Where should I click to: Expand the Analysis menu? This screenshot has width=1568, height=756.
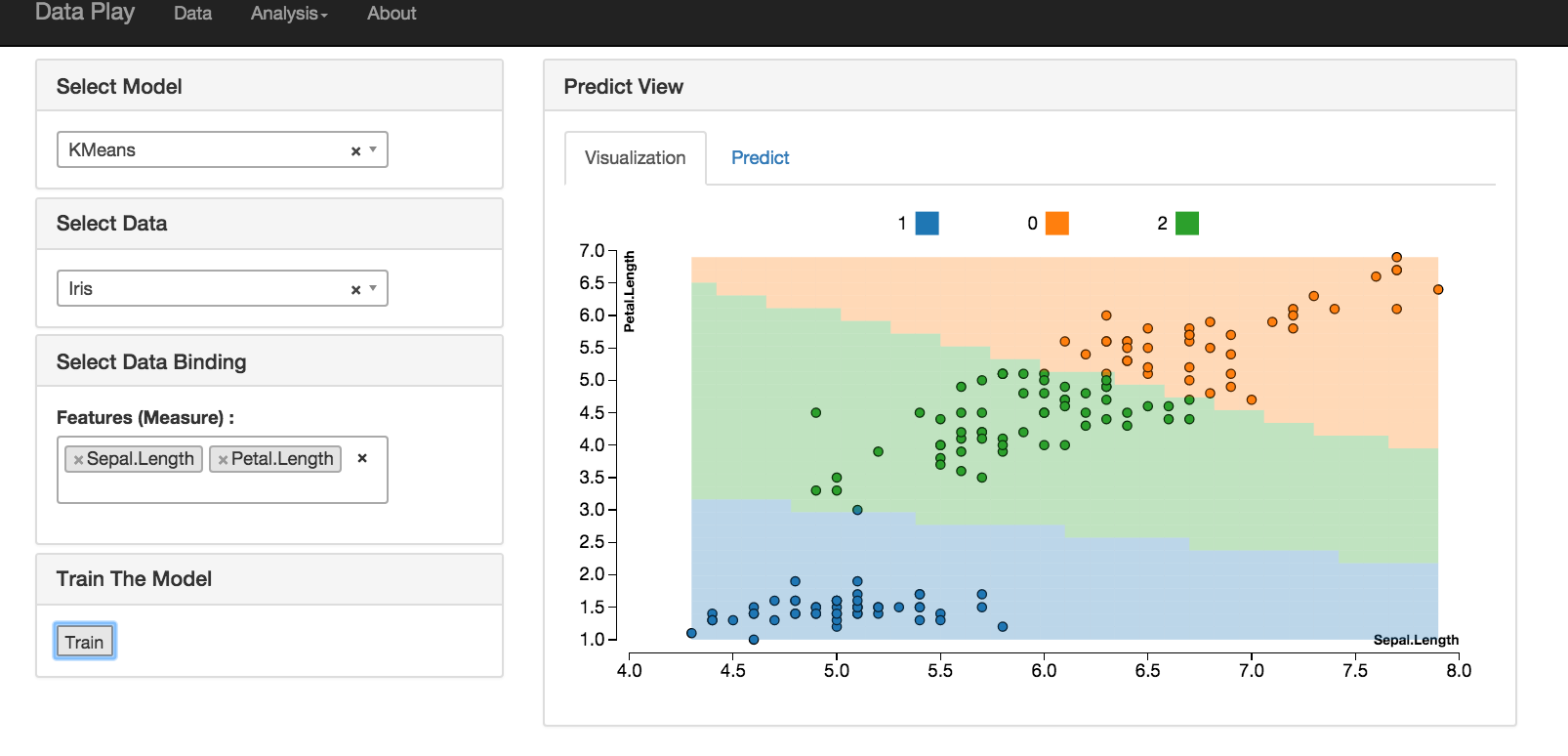click(289, 14)
